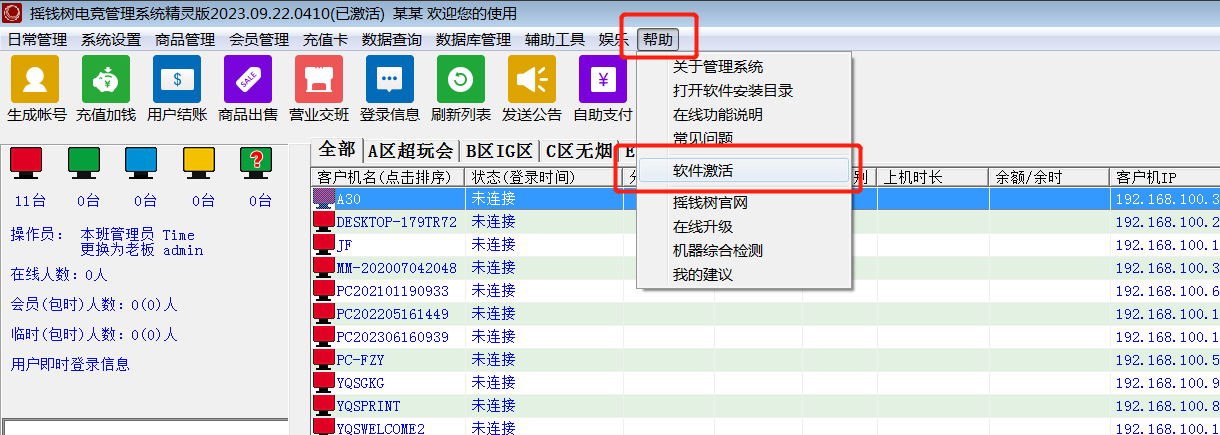Open 商品出售 sale icon

[x=247, y=80]
